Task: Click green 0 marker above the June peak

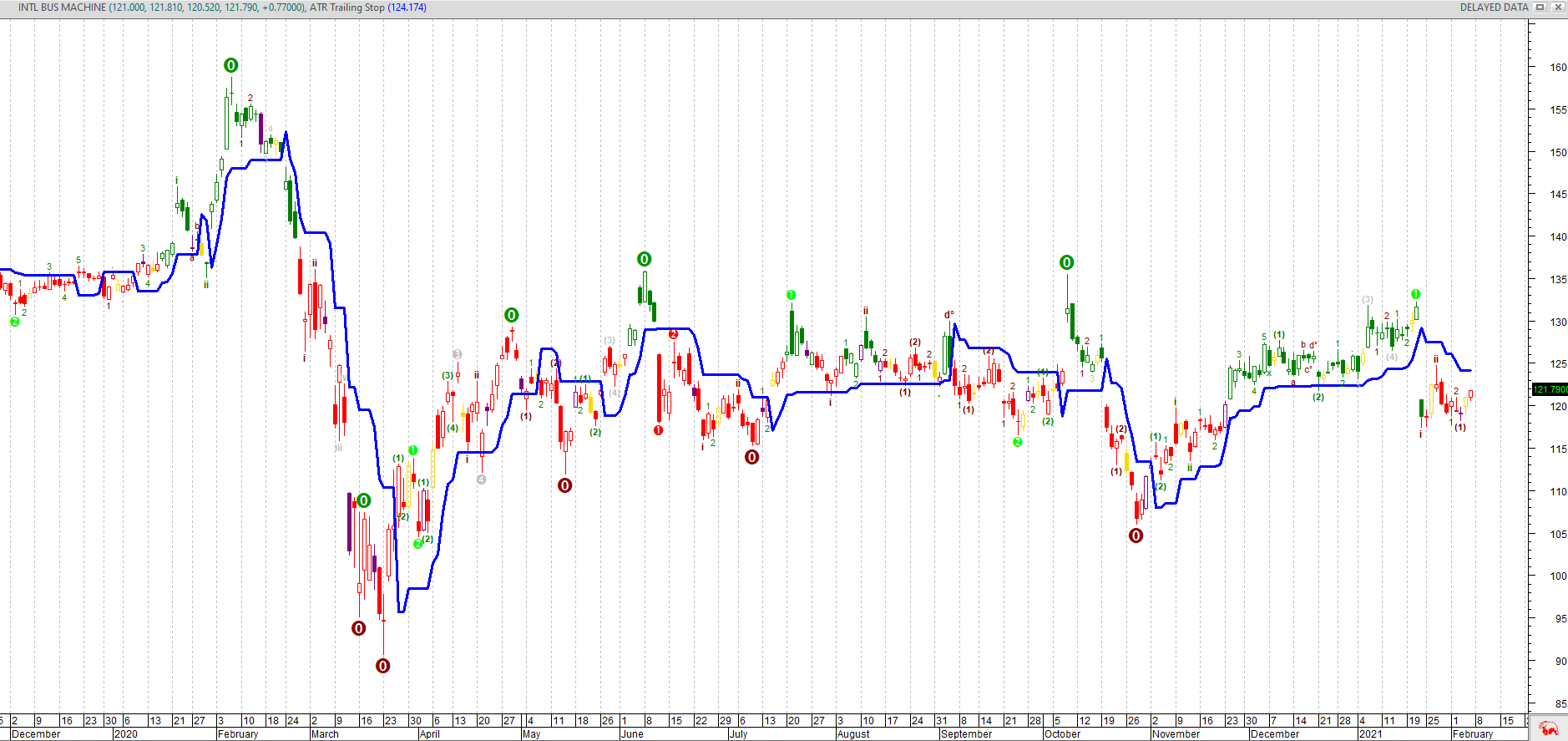Action: pyautogui.click(x=644, y=259)
